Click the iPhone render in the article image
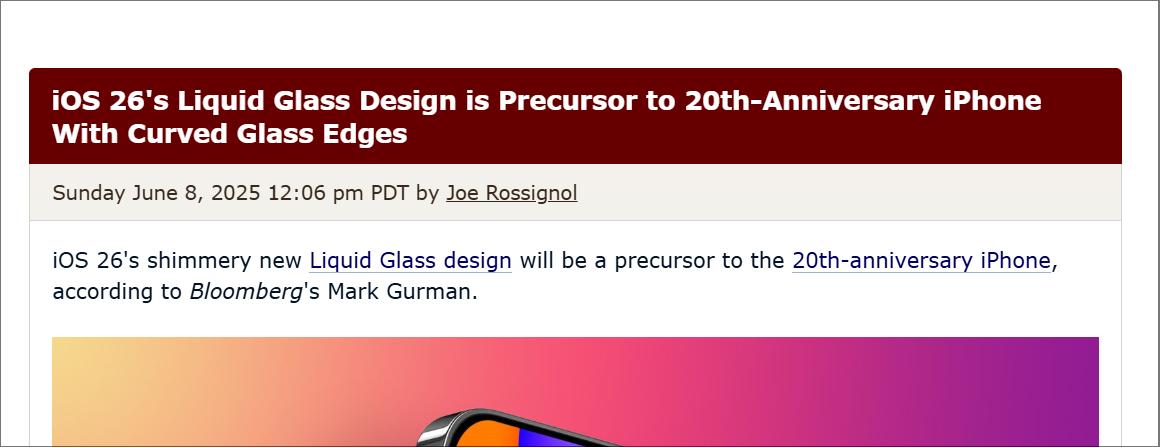The width and height of the screenshot is (1160, 447). click(x=518, y=429)
